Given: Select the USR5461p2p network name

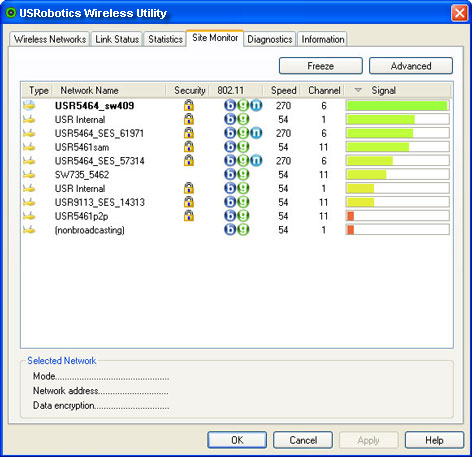Looking at the screenshot, I should point(82,216).
